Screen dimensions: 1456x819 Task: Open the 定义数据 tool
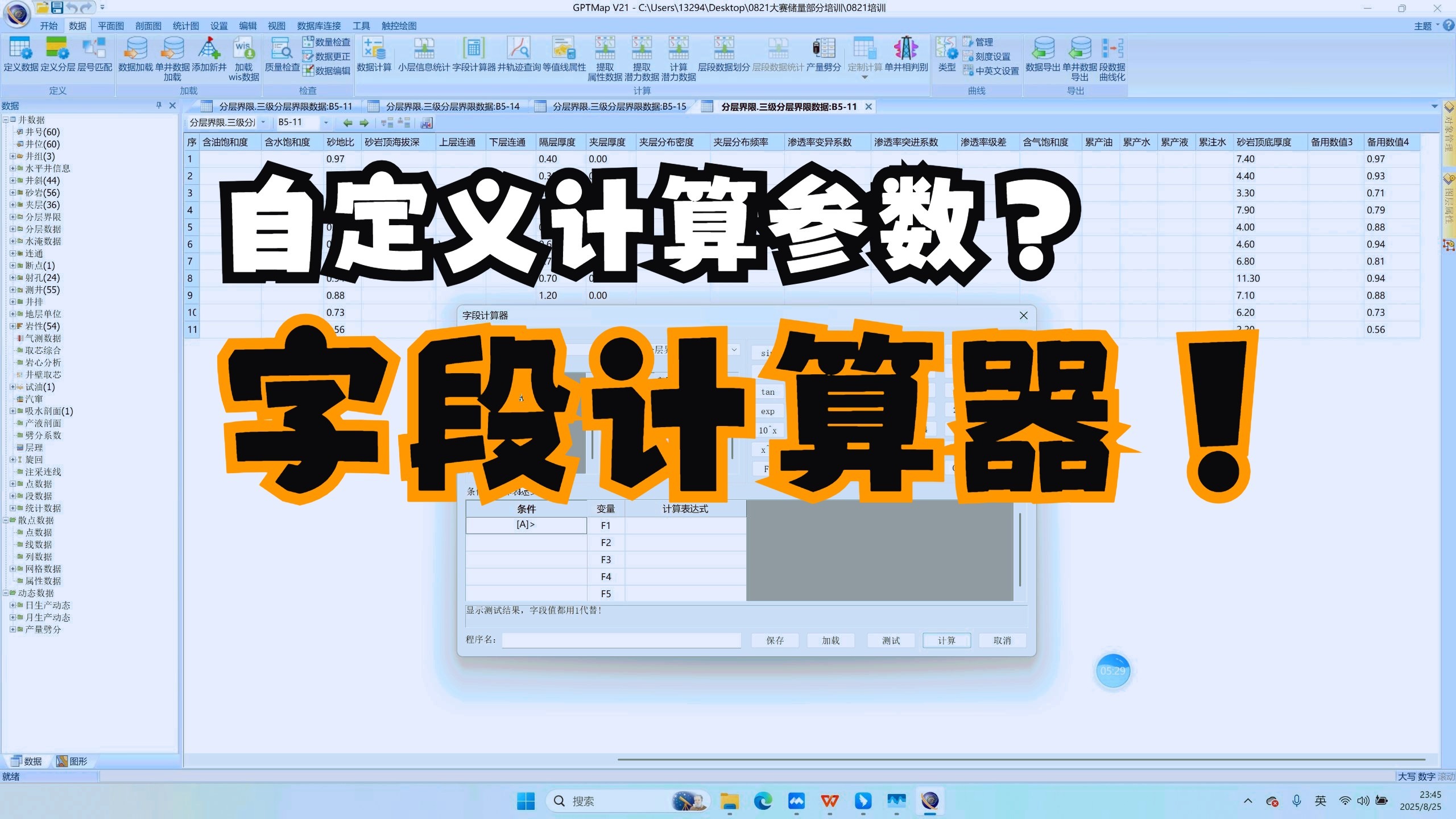tap(21, 54)
